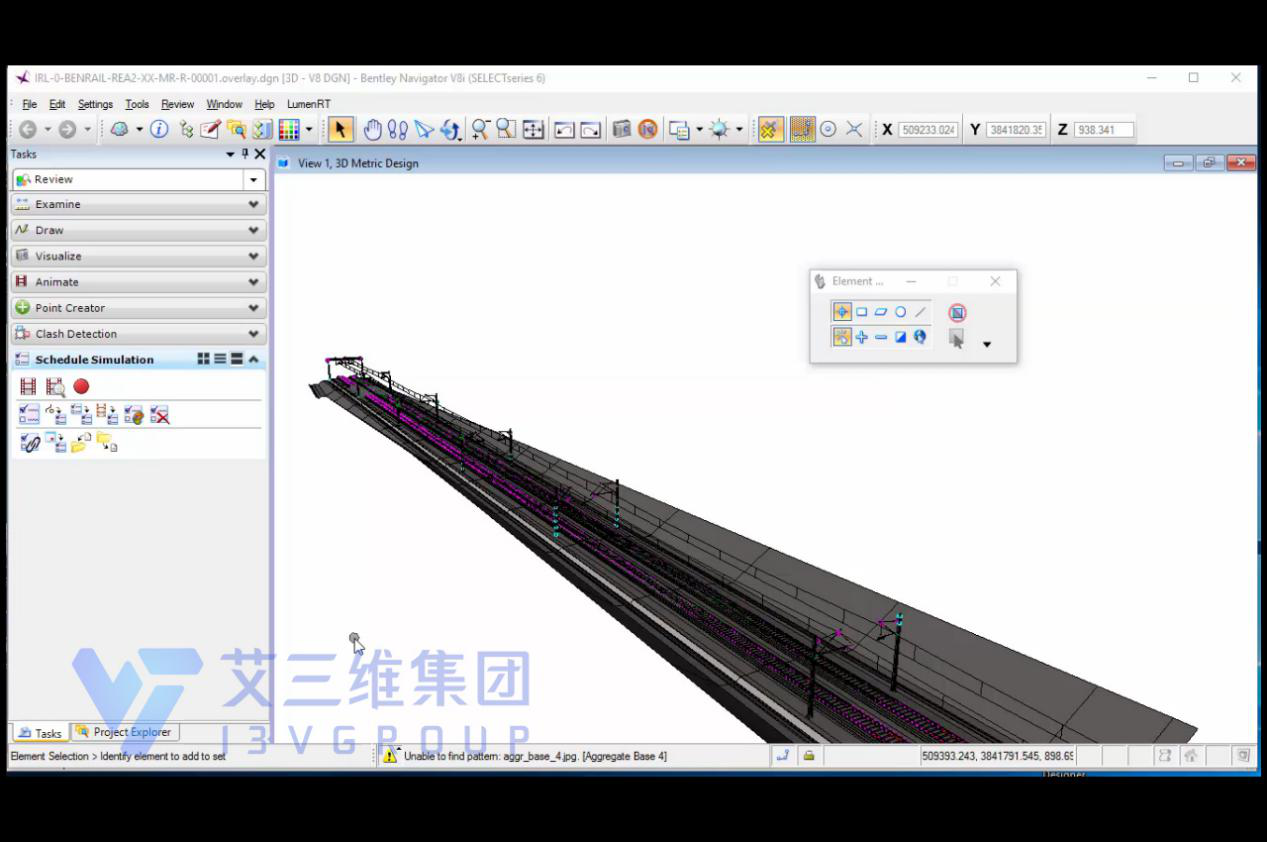The width and height of the screenshot is (1267, 842).
Task: Open the color table grid swatch
Action: click(289, 129)
